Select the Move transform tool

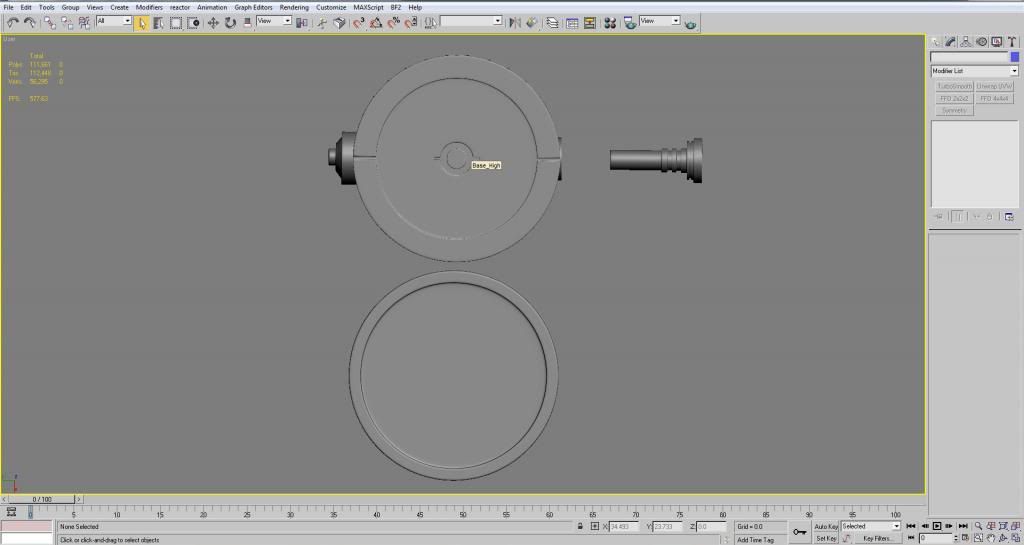(213, 22)
